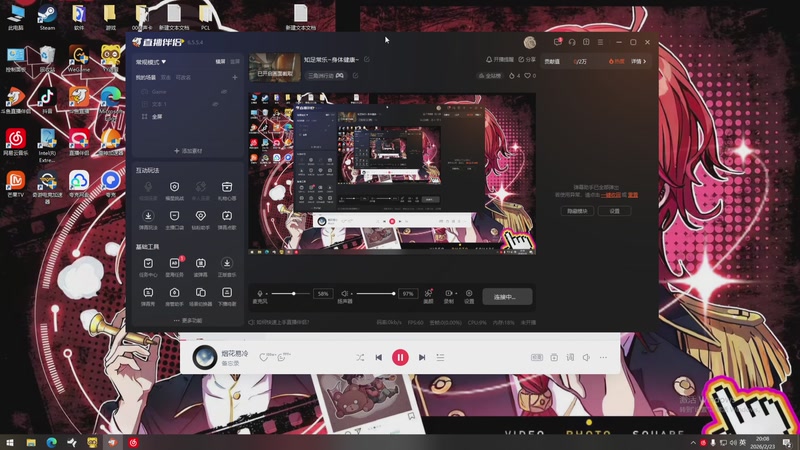Open the room manager helper tool

174,296
